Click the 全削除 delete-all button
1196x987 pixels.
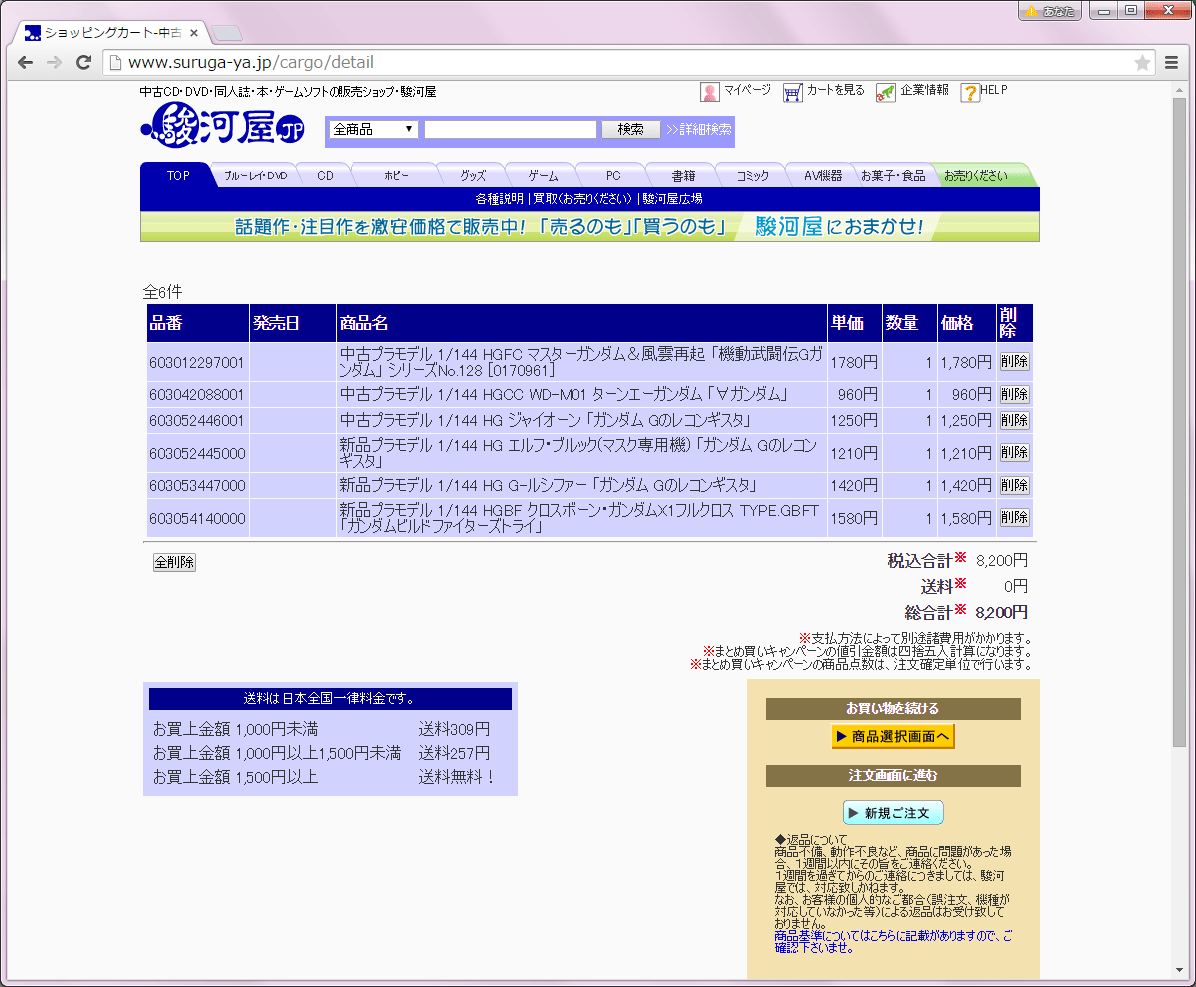pos(174,562)
